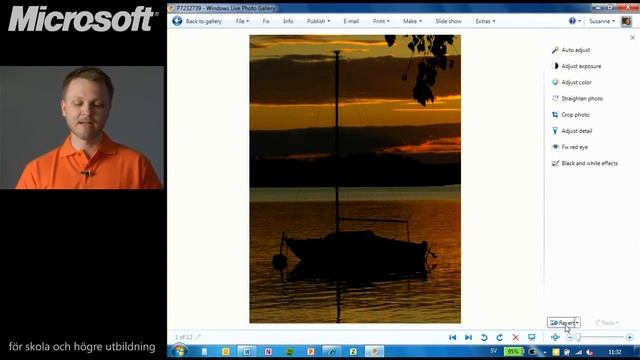Click the Redo button

(x=607, y=323)
